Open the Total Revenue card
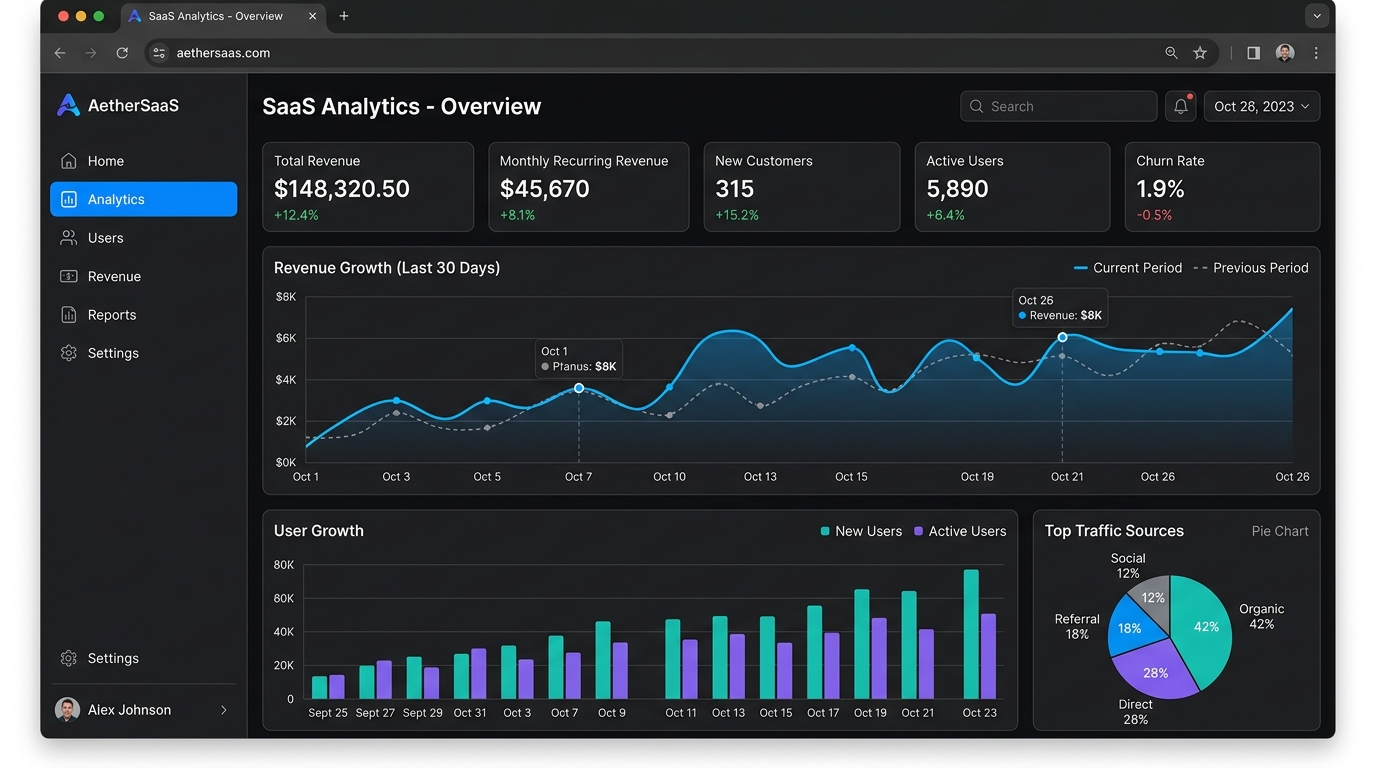The height and width of the screenshot is (768, 1376). click(368, 187)
